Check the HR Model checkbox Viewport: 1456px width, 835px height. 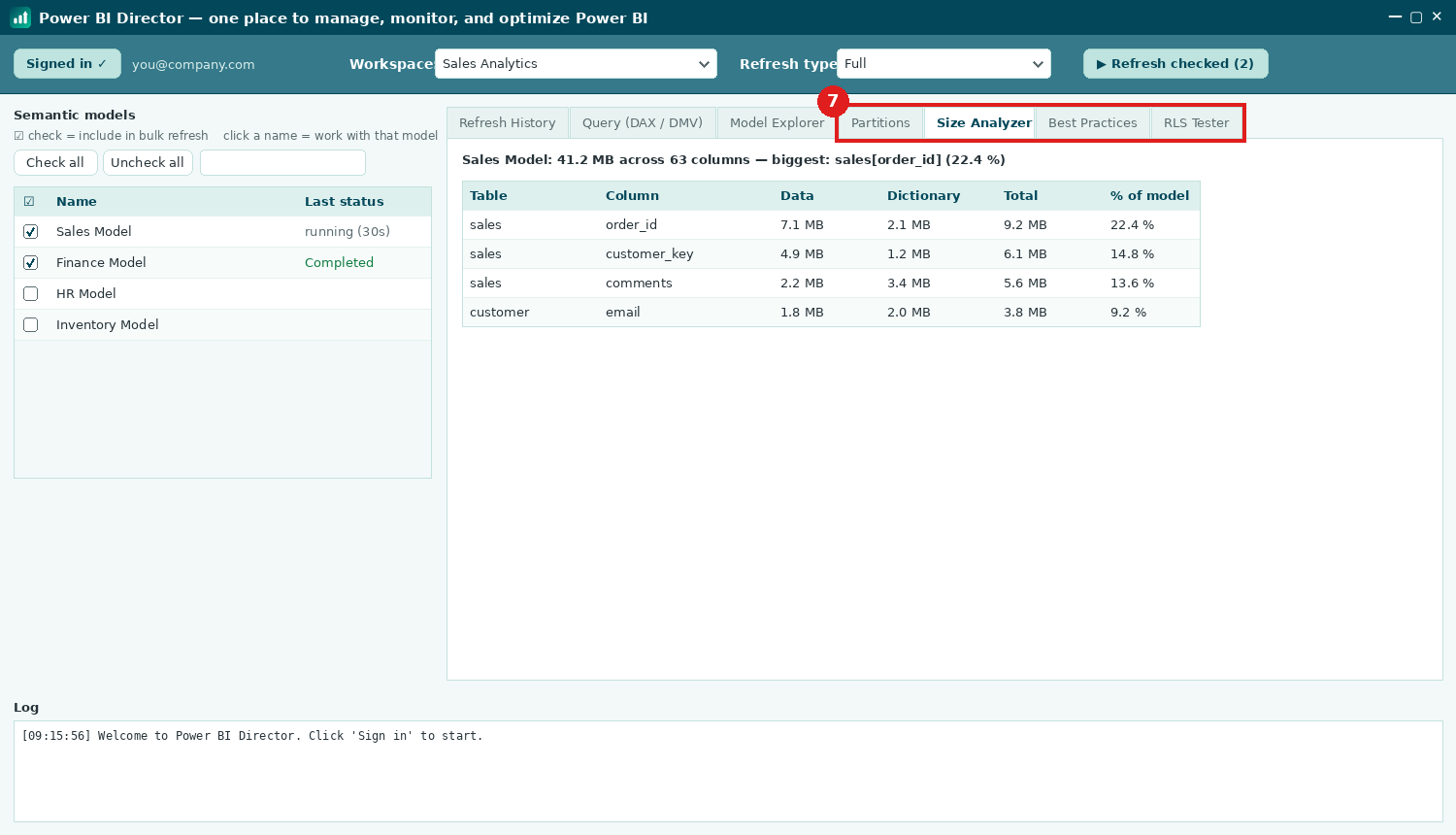click(30, 294)
